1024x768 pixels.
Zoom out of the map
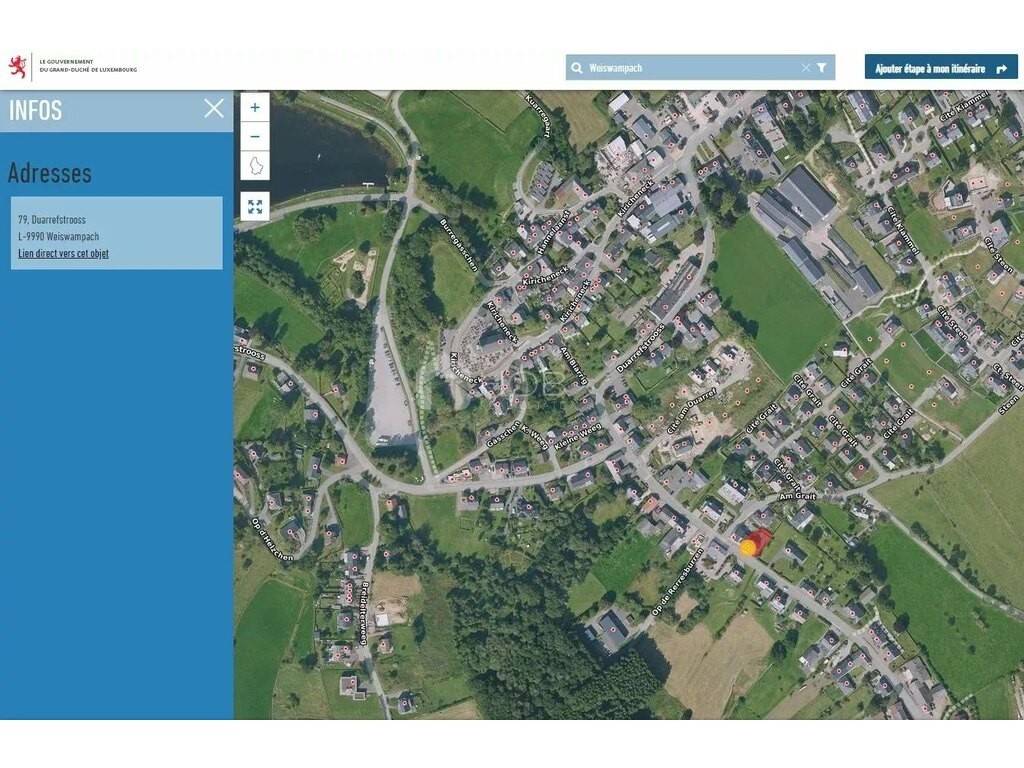tap(255, 136)
